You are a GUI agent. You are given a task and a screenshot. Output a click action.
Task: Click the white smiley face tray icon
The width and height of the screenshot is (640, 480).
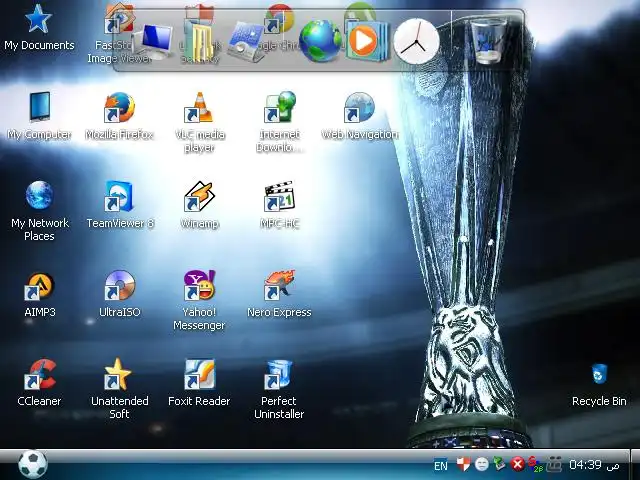coord(482,464)
